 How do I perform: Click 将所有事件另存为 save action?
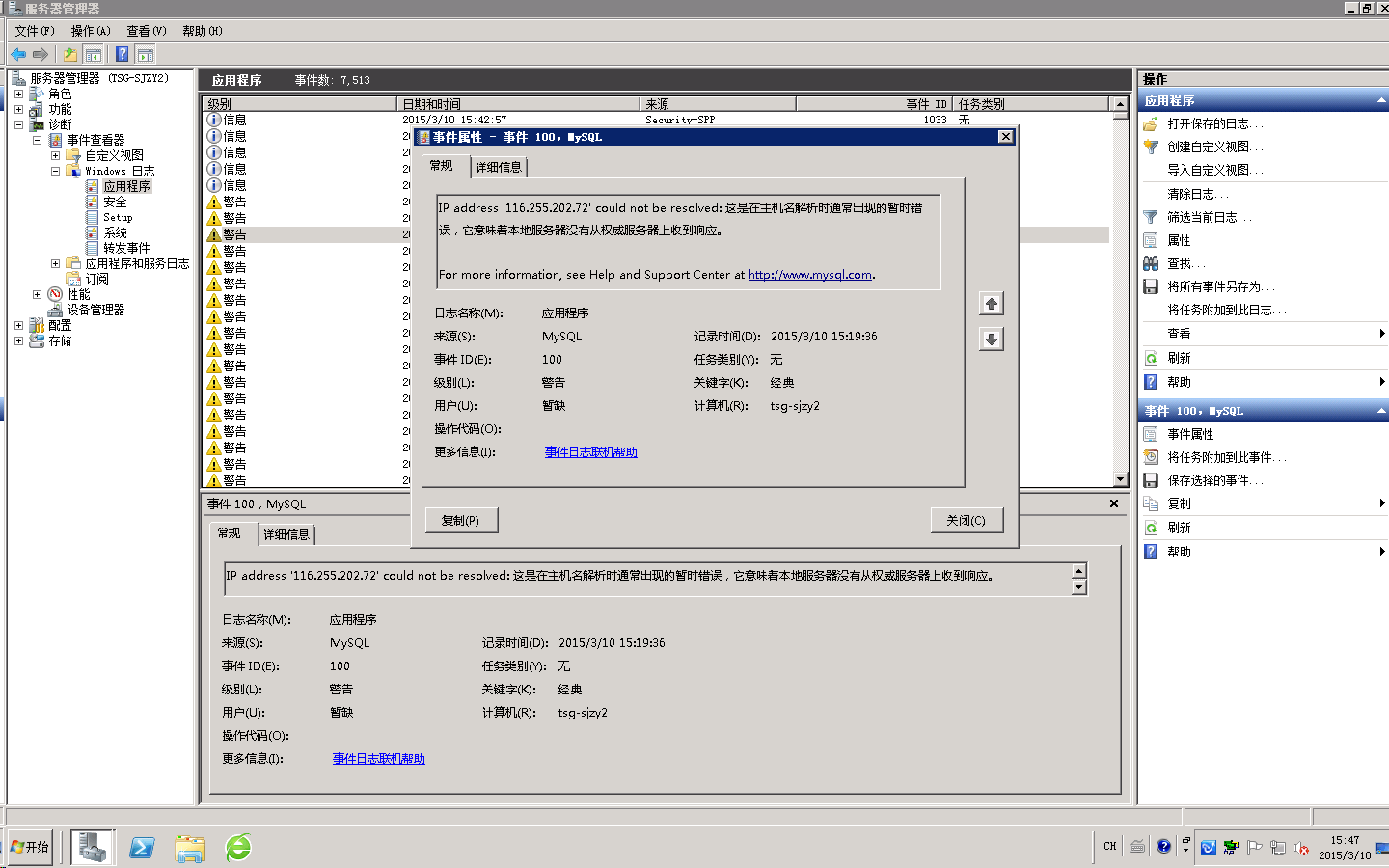pos(1221,286)
